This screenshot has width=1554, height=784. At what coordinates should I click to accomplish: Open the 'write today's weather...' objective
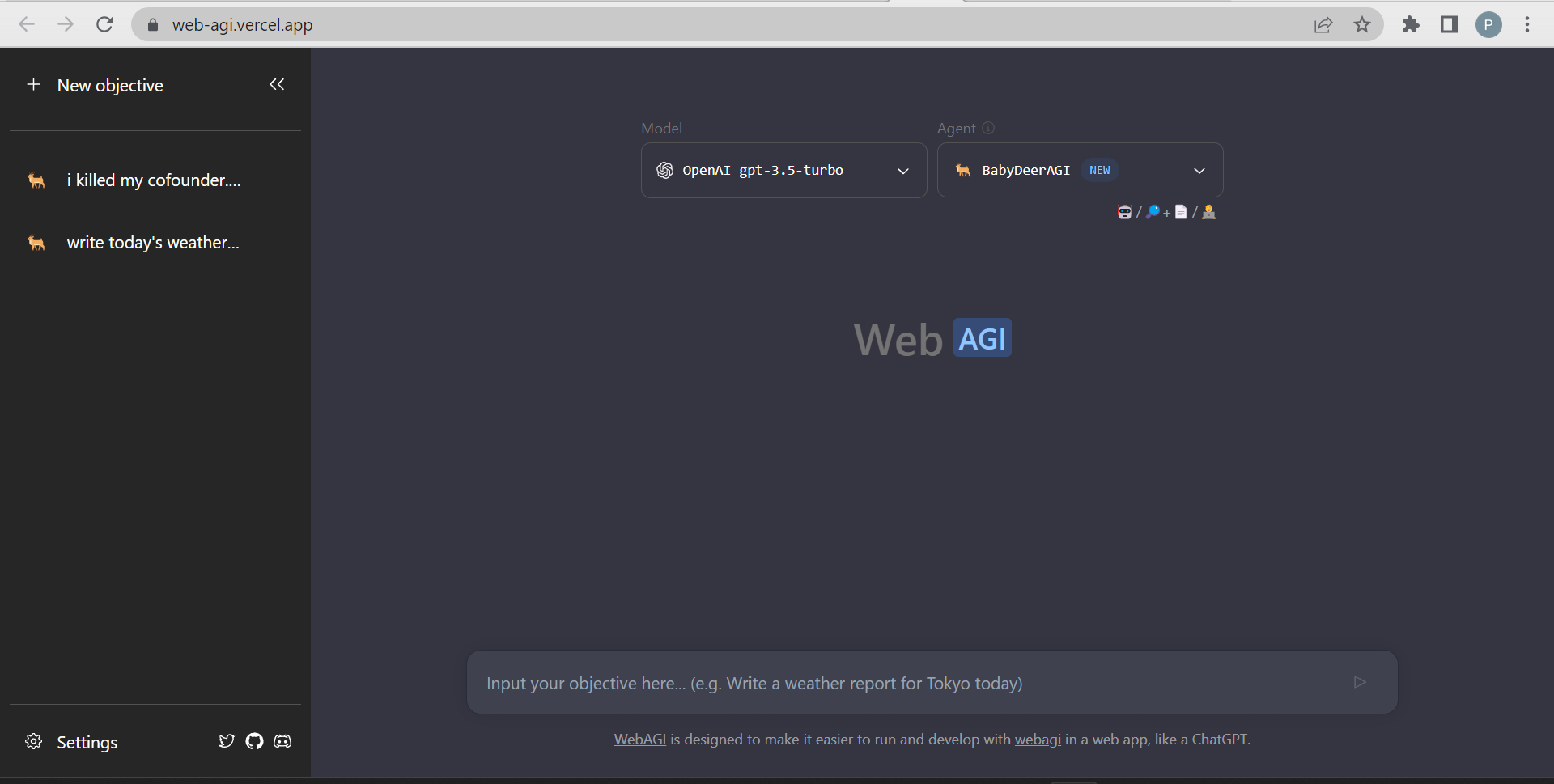(155, 243)
